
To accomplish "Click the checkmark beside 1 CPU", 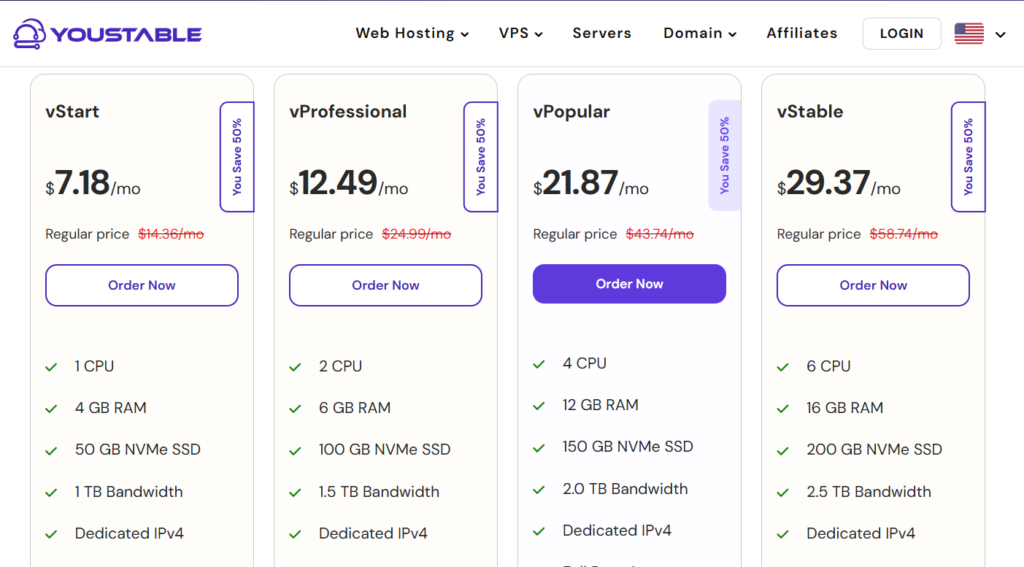I will tap(51, 367).
